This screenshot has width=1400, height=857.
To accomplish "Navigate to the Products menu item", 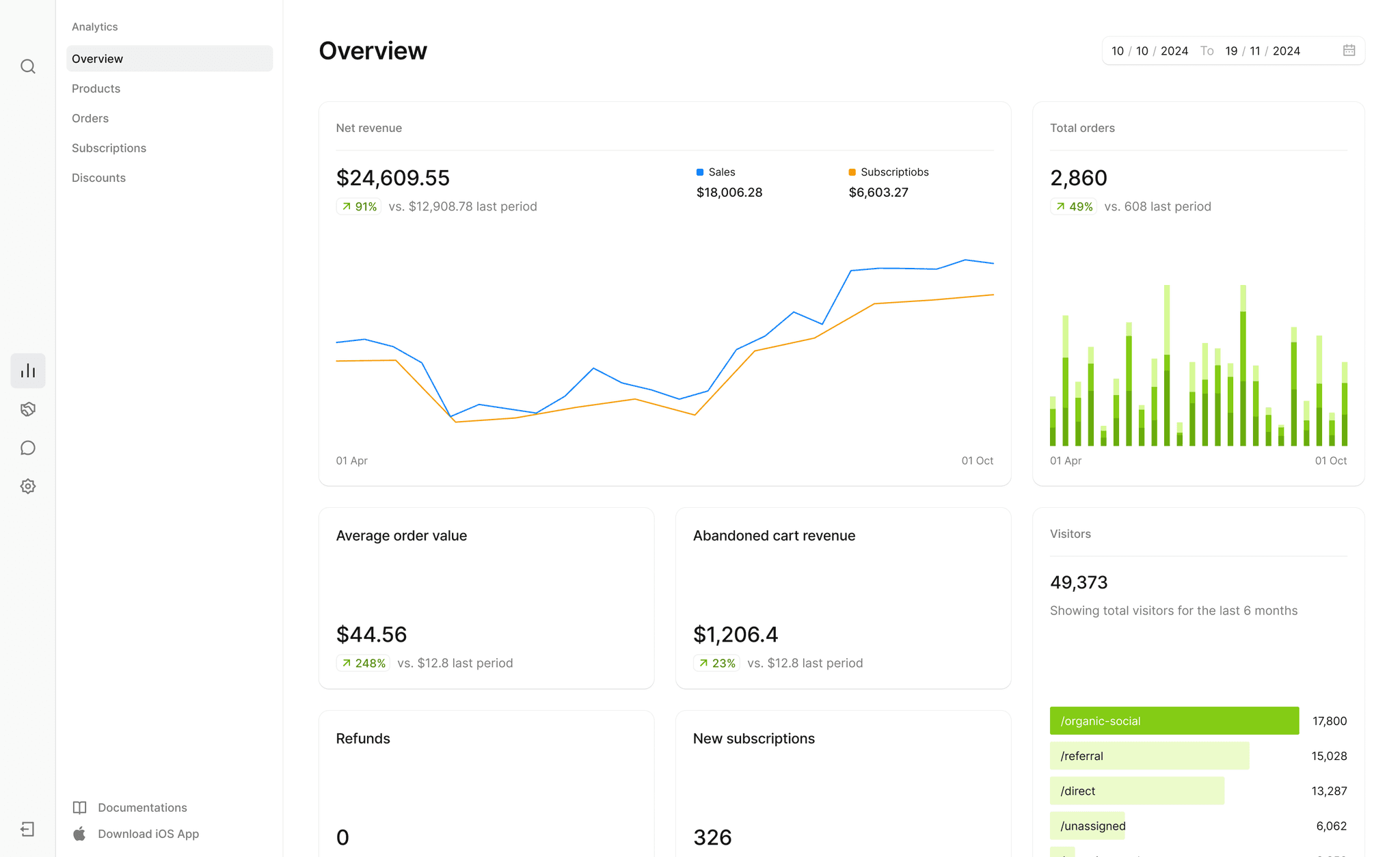I will [x=95, y=89].
